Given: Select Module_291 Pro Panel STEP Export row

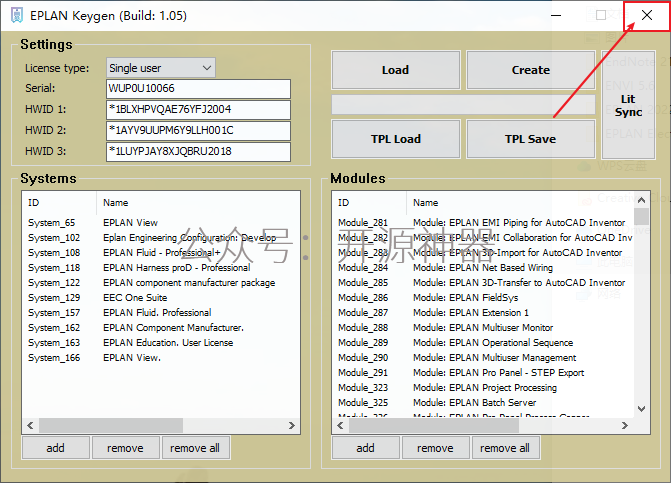Looking at the screenshot, I should coord(483,372).
